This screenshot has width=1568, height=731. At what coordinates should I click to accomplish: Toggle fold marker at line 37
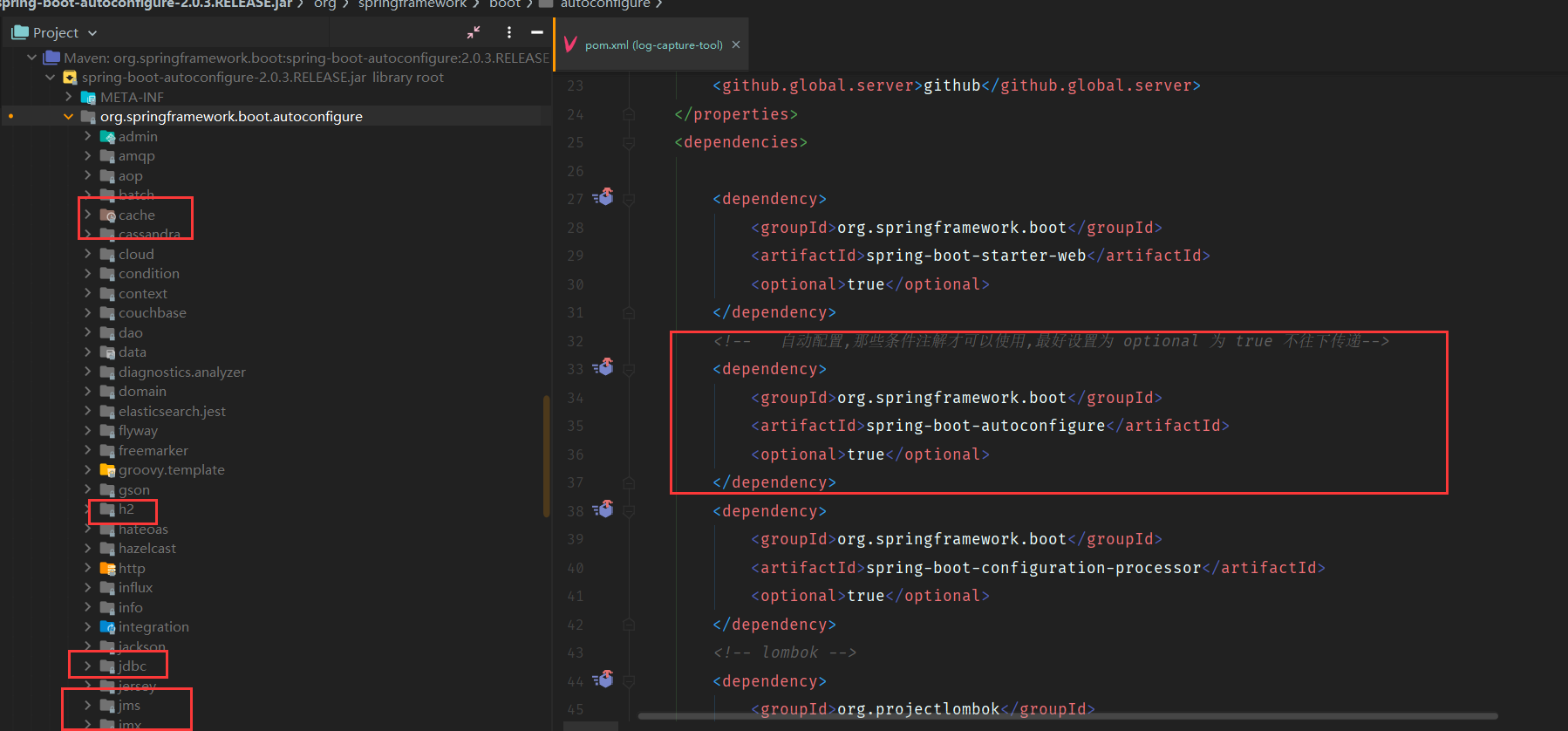coord(629,482)
